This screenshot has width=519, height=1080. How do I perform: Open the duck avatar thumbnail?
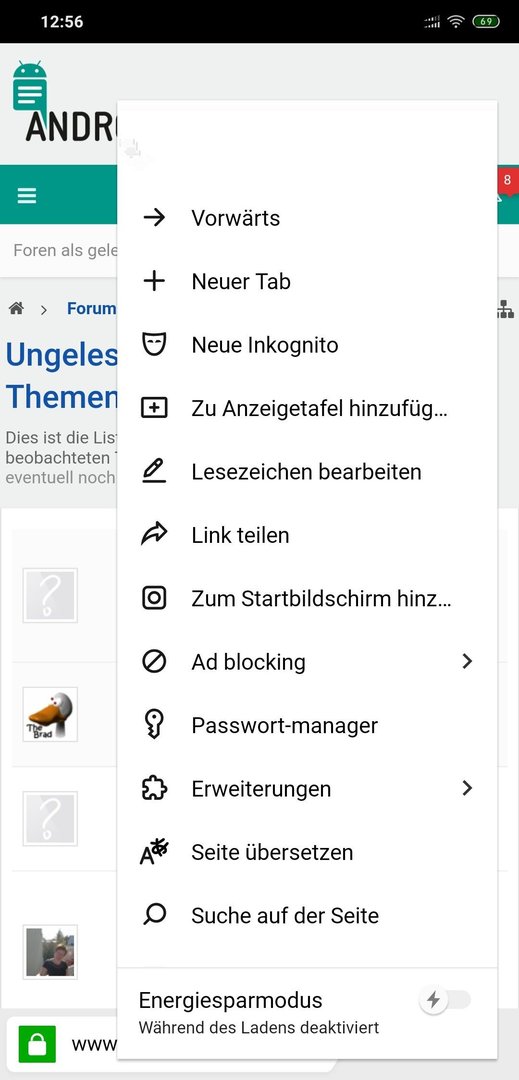(50, 714)
